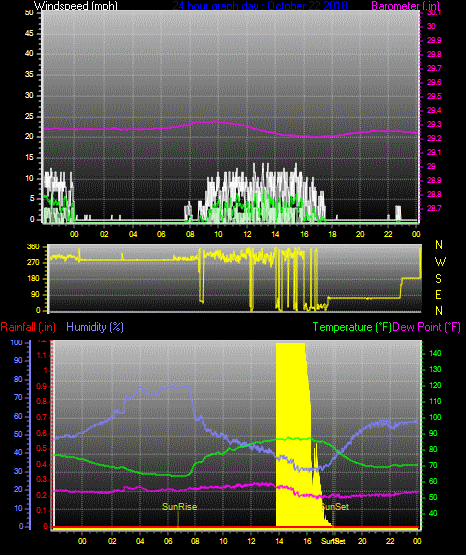Click the 25 windspeed axis value
Image resolution: width=466 pixels, height=555 pixels.
[29, 116]
